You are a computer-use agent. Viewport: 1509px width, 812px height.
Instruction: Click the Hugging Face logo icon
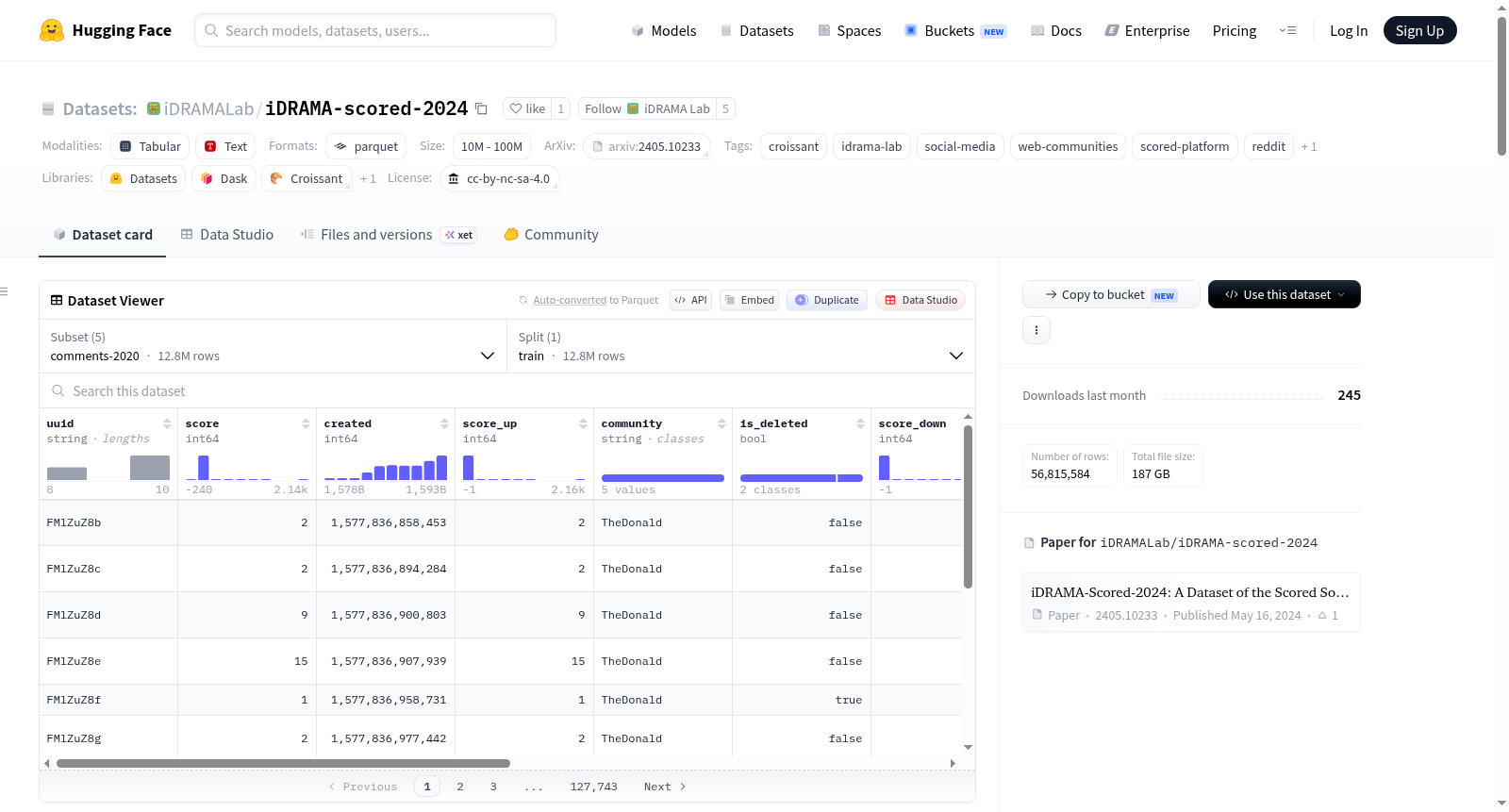[x=52, y=30]
